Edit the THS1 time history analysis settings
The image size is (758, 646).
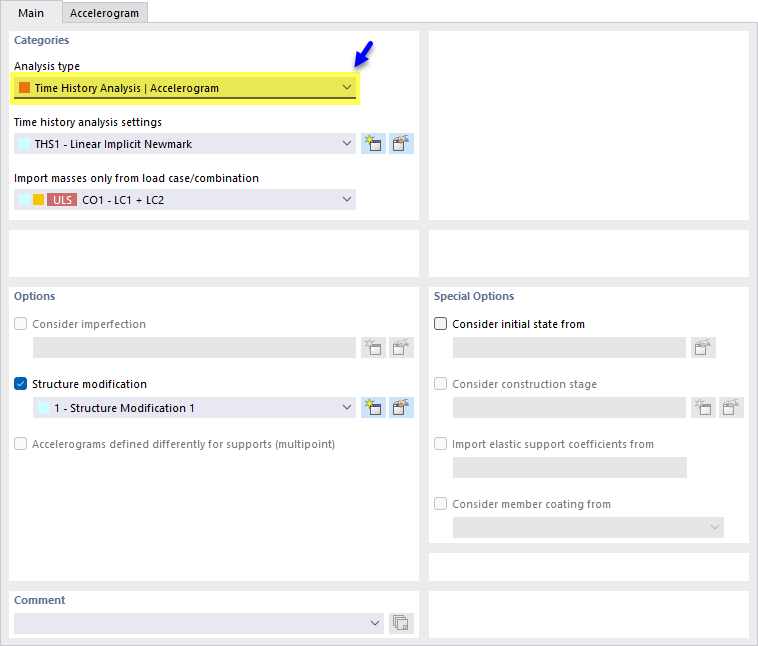pyautogui.click(x=401, y=144)
